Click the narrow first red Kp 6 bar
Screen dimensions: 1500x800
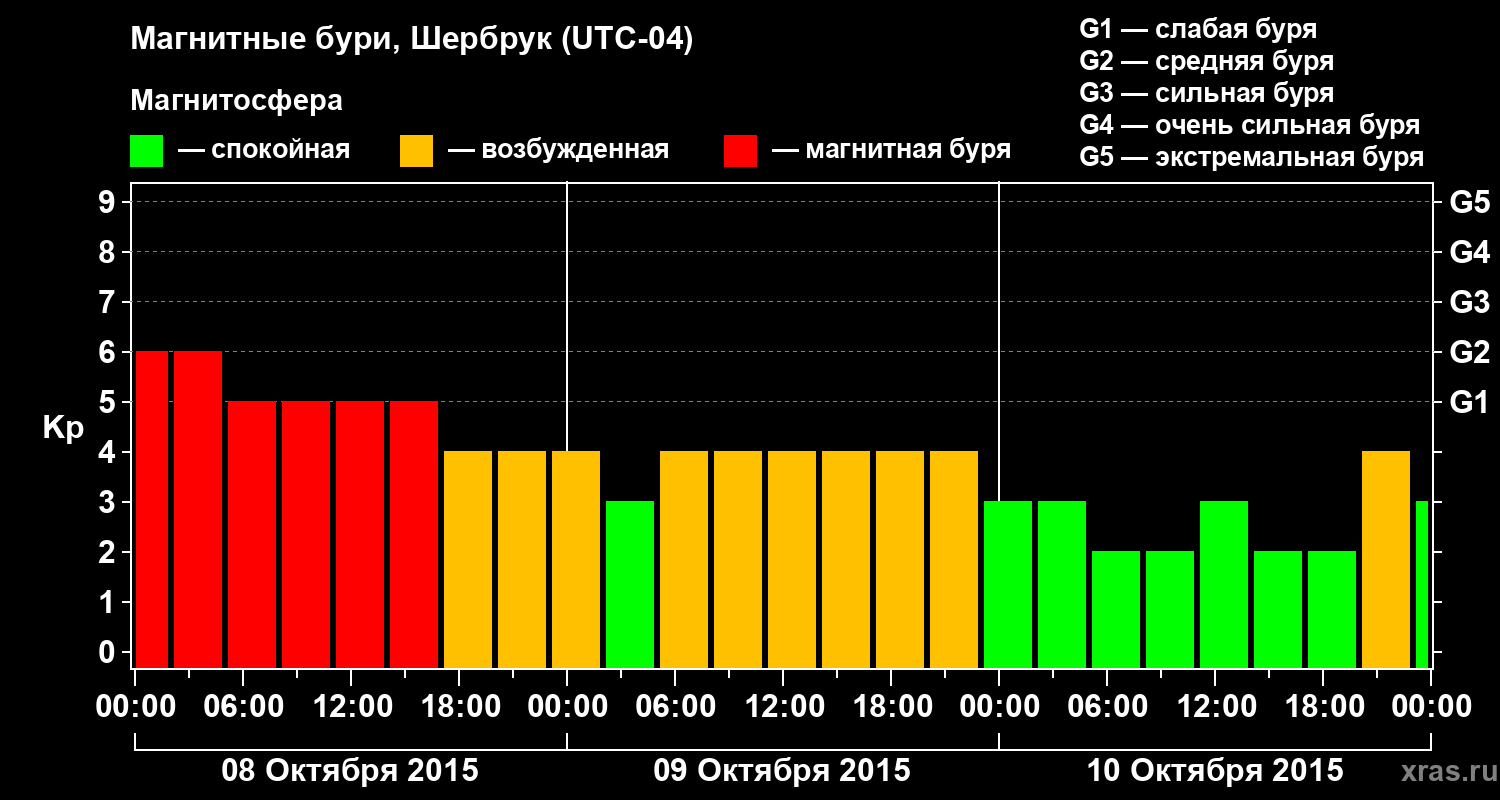click(152, 510)
